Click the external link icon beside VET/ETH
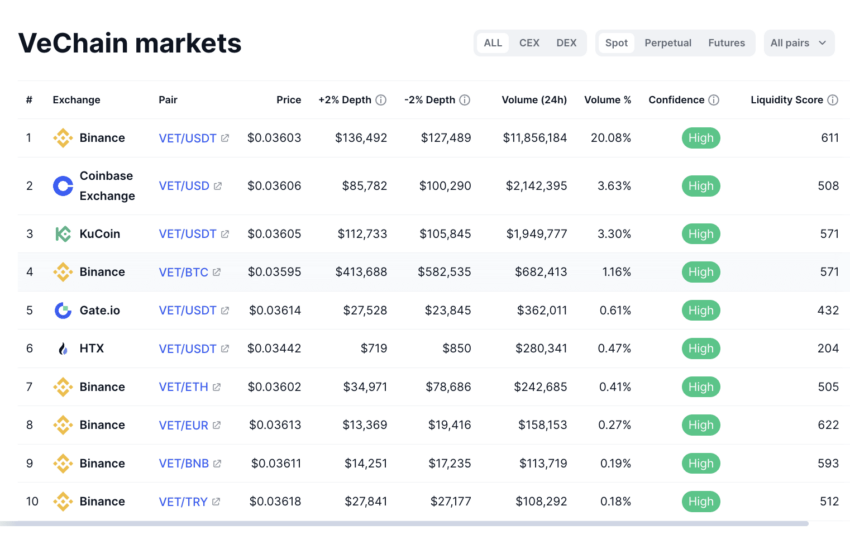Screen dimensions: 850x544 pos(216,387)
